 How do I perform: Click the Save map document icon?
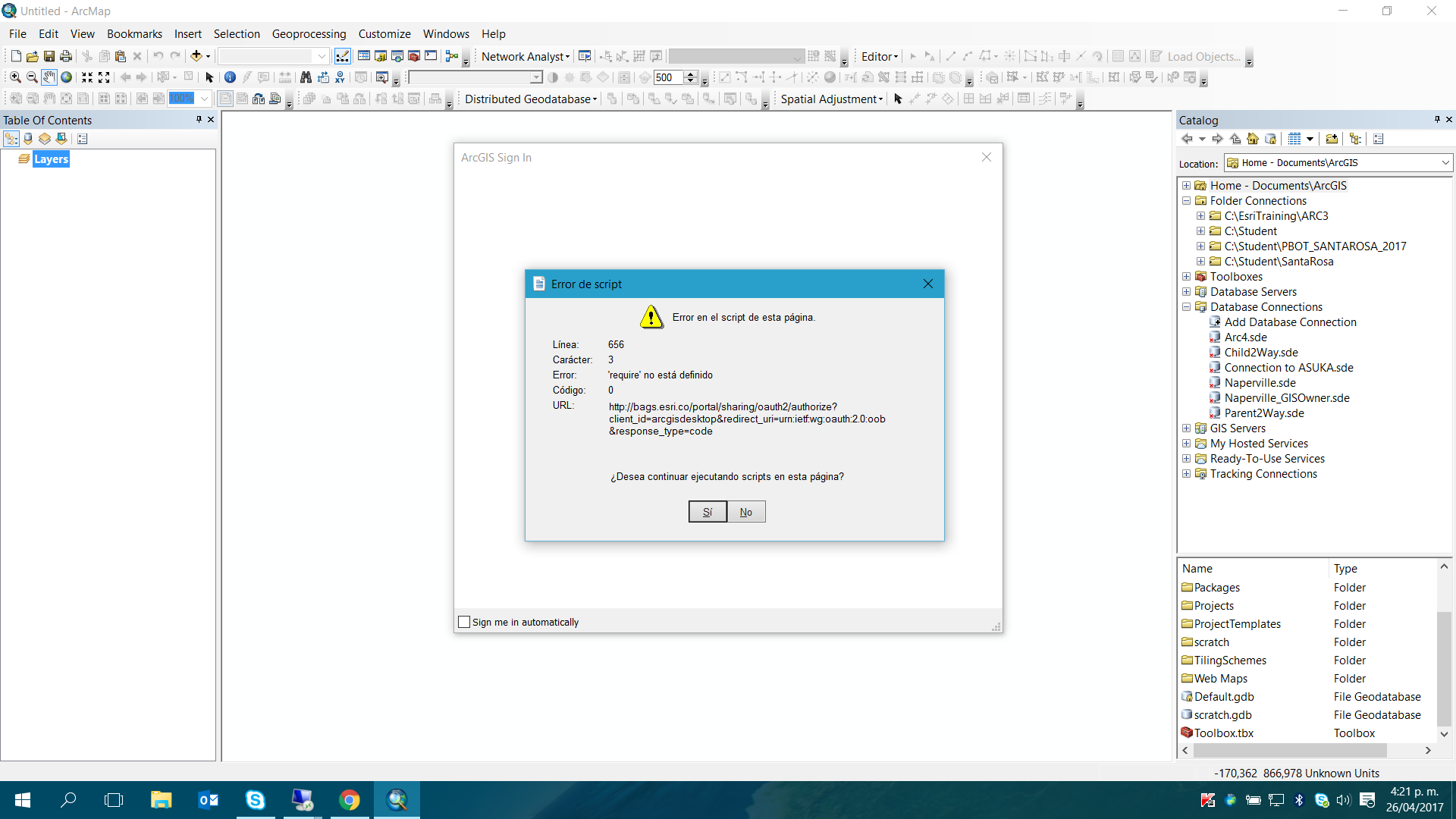(x=49, y=56)
